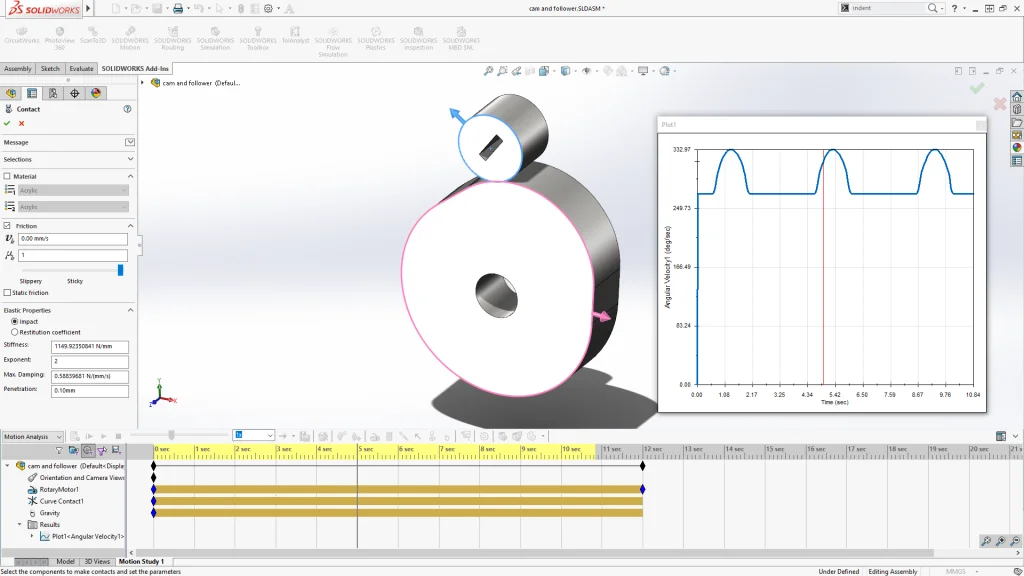The image size is (1024, 576).
Task: Click the green checkmark to accept Contact
Action: 7,123
